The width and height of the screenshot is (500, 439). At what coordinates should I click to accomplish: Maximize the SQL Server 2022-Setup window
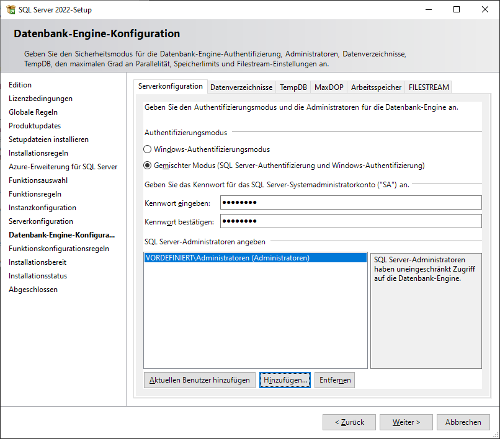tap(457, 9)
